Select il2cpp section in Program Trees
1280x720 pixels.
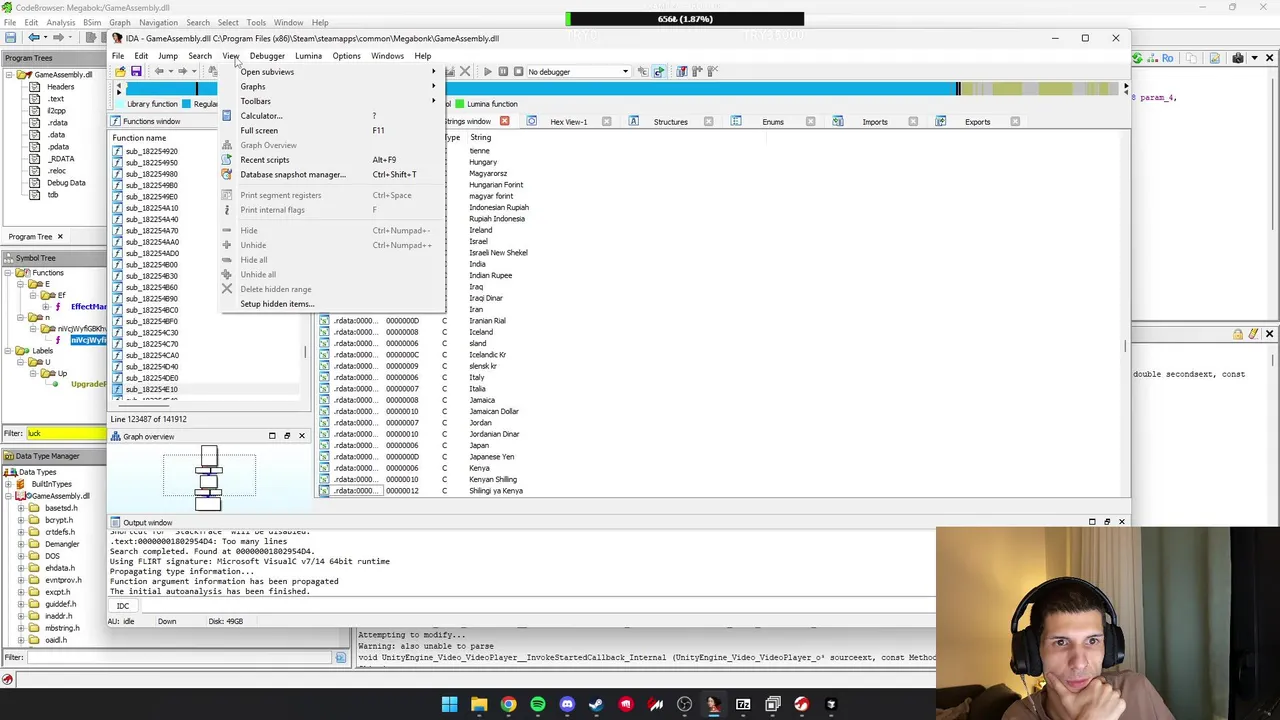pos(56,111)
